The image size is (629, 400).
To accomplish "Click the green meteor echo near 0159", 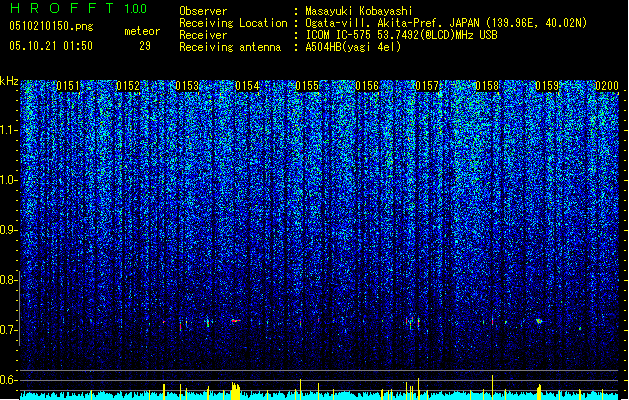I will (539, 321).
